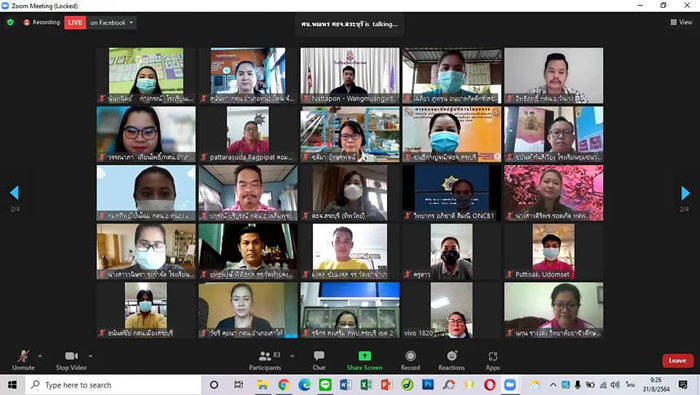The width and height of the screenshot is (700, 395).
Task: Click the green encryption shield icon
Action: pyautogui.click(x=10, y=22)
